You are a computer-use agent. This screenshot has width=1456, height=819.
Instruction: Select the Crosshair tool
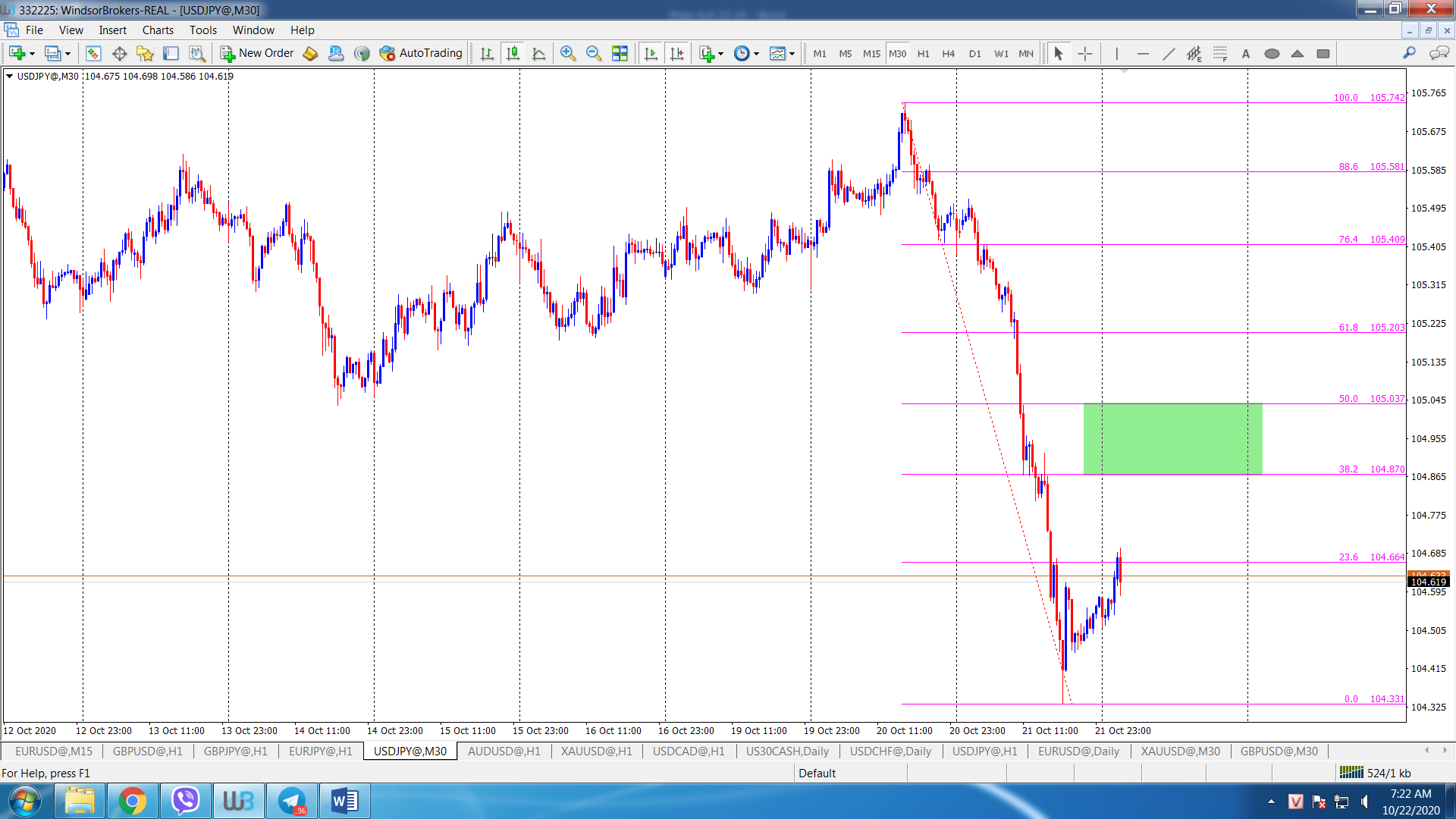[1085, 53]
